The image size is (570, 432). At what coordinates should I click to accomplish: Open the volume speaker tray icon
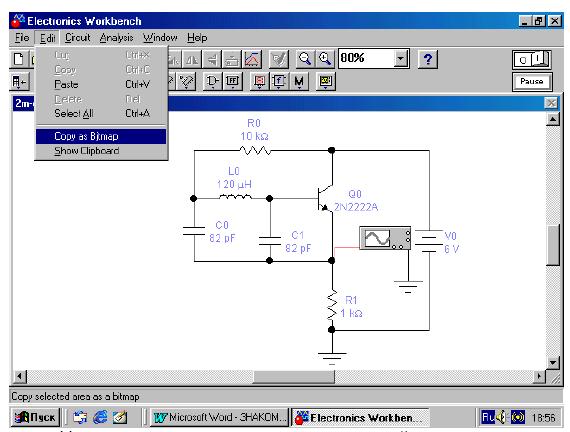point(501,417)
